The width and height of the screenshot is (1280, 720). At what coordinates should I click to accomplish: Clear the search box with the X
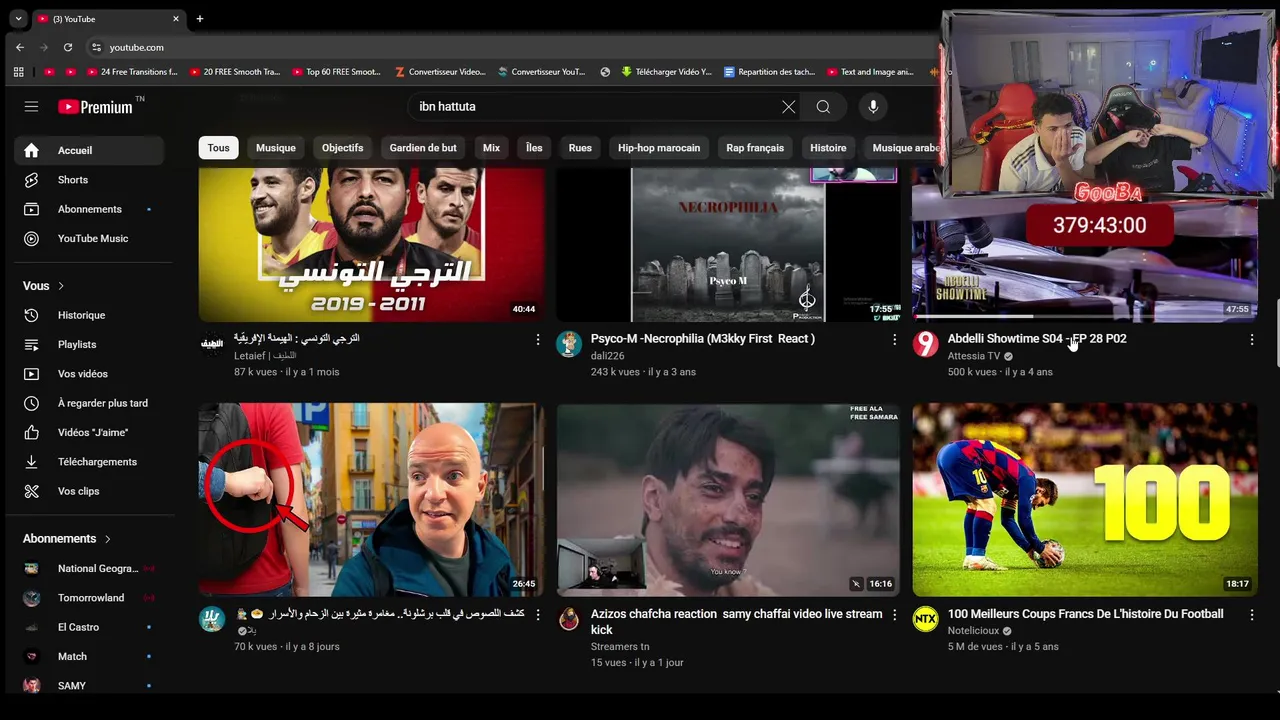click(788, 107)
